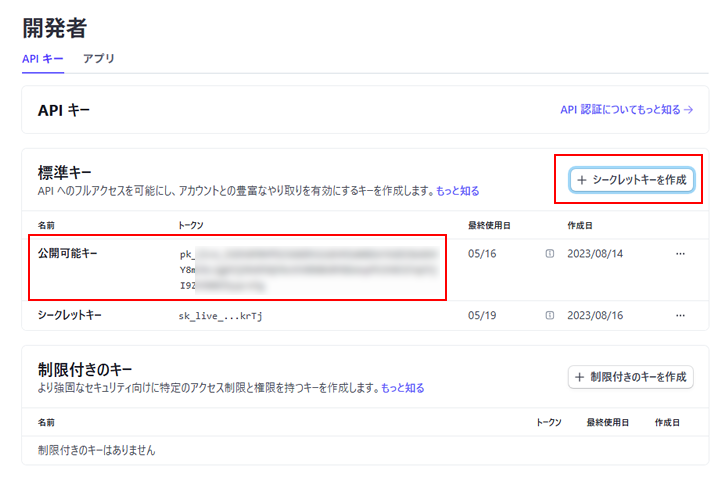Click the 制限付きのキーはありません empty message

point(96,450)
